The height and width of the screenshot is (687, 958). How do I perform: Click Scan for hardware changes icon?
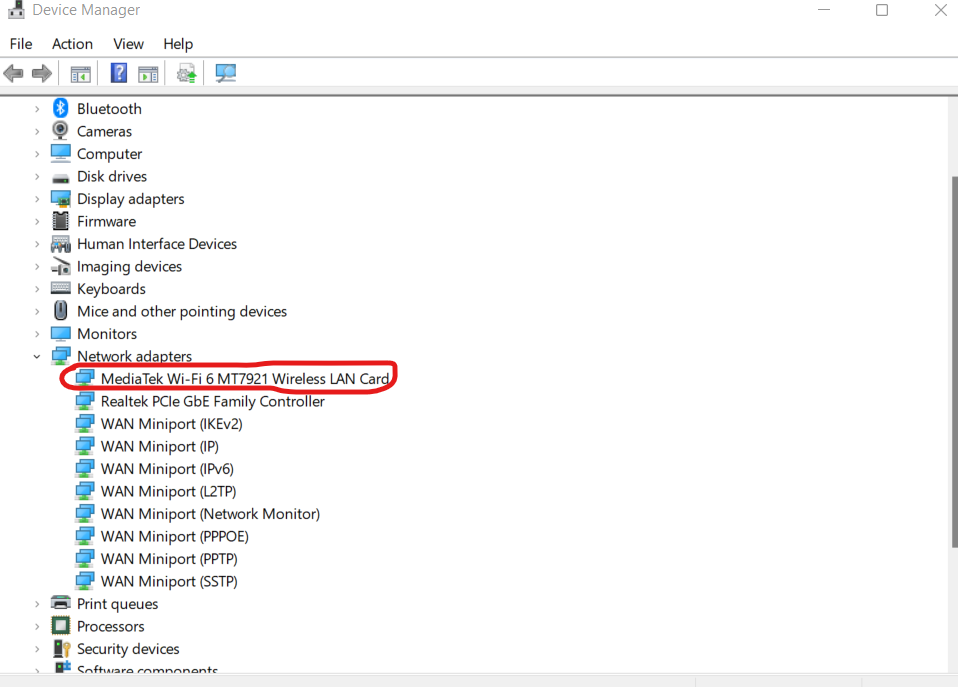pos(225,73)
